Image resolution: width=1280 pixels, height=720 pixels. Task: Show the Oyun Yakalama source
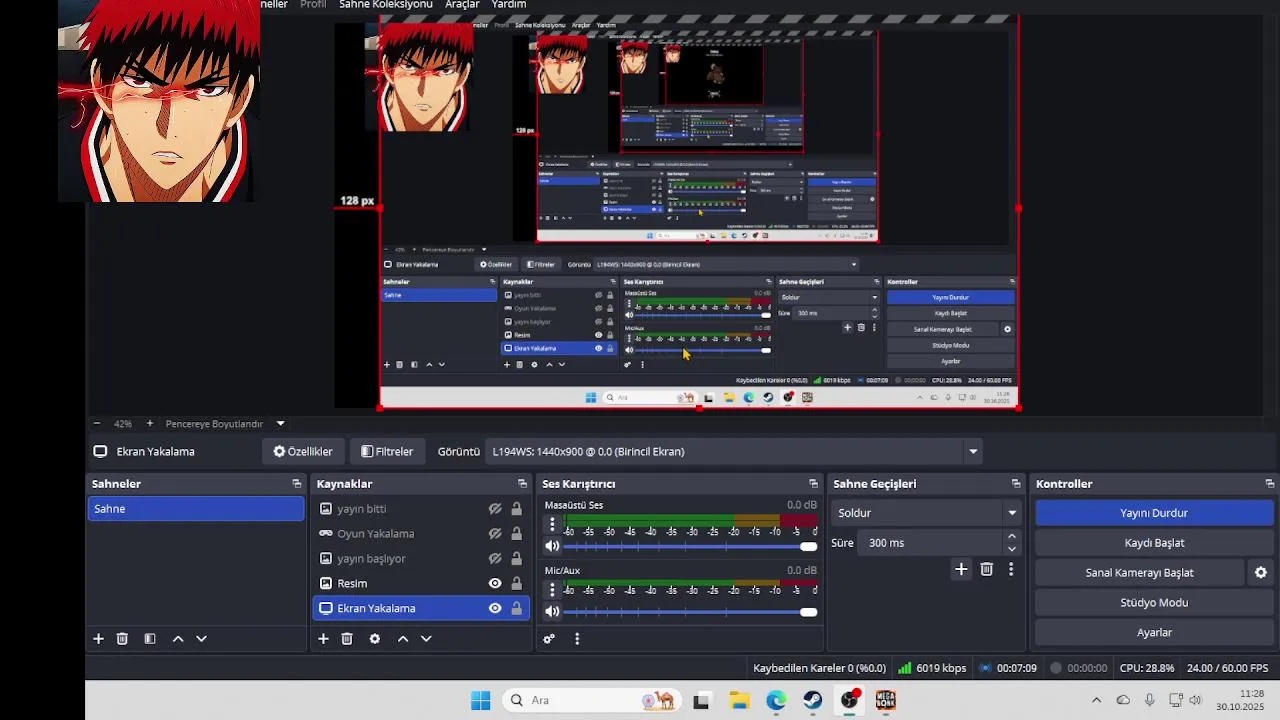coord(495,534)
